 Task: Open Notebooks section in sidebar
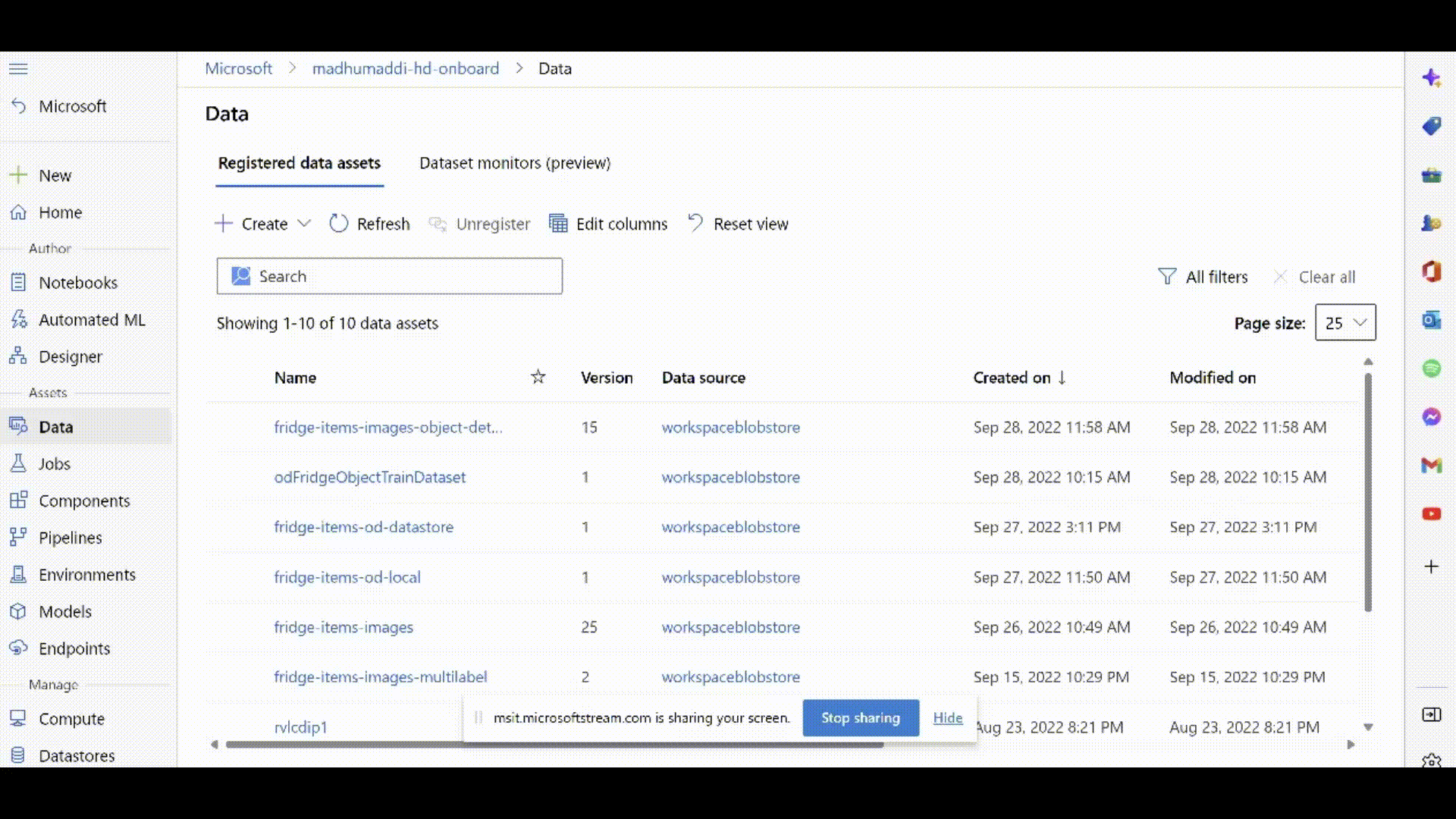click(x=78, y=282)
